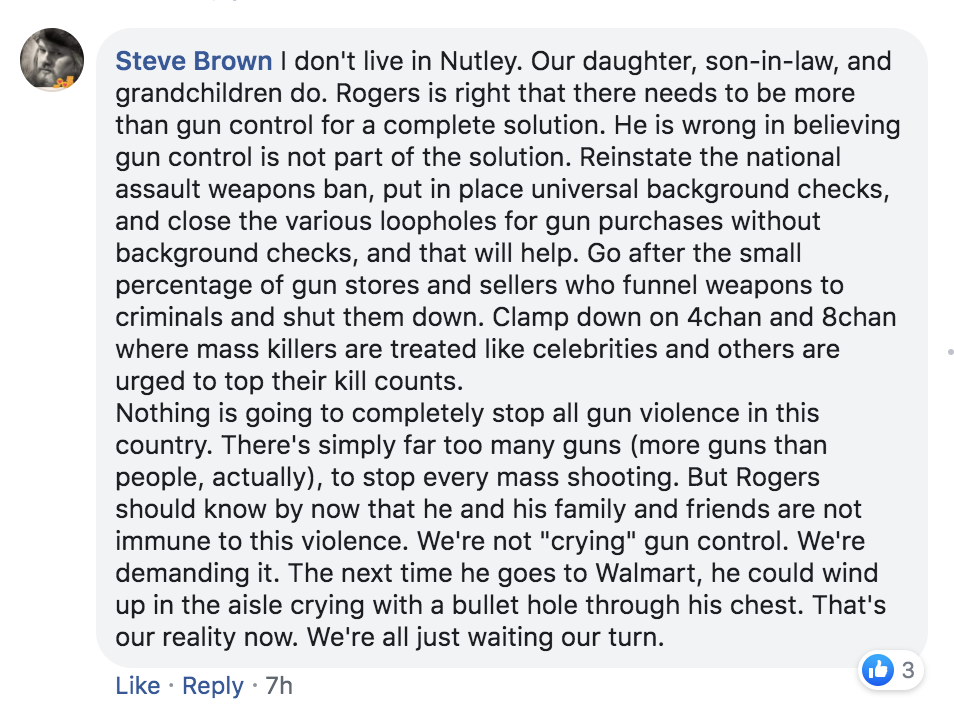Click Steve Brown's profile picture
Image resolution: width=954 pixels, height=714 pixels.
52,59
